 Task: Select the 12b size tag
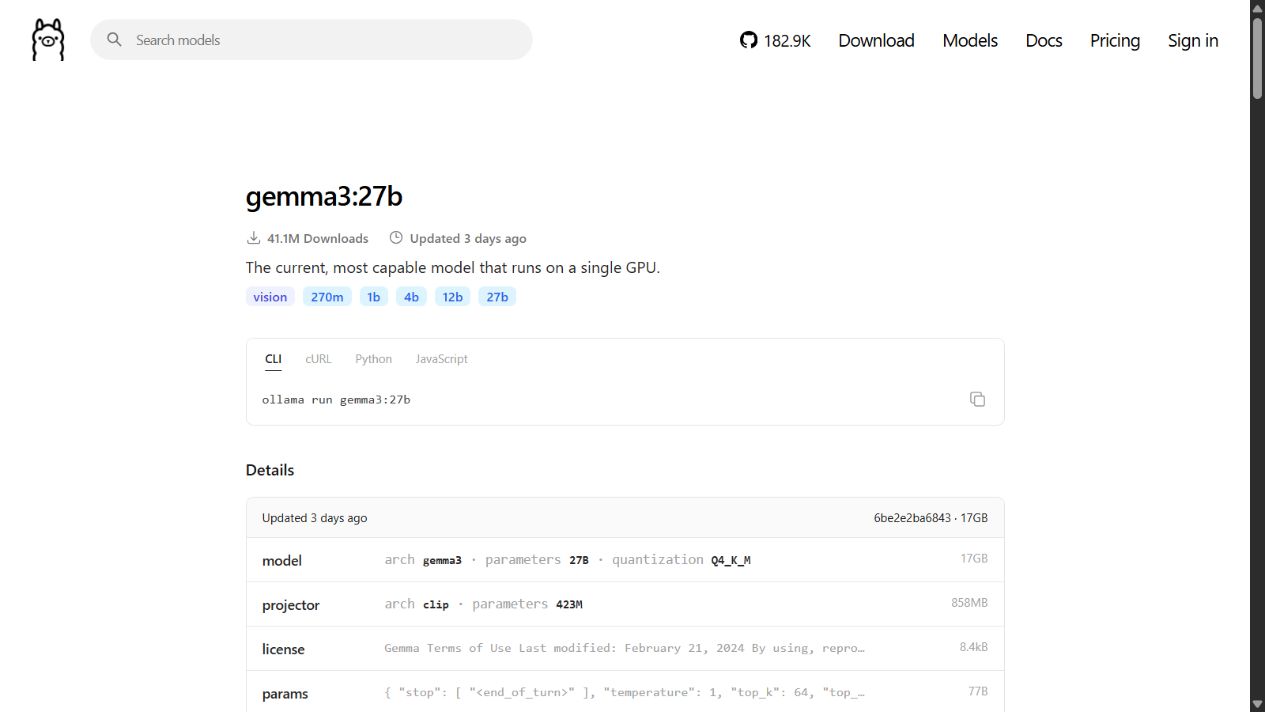(x=453, y=297)
